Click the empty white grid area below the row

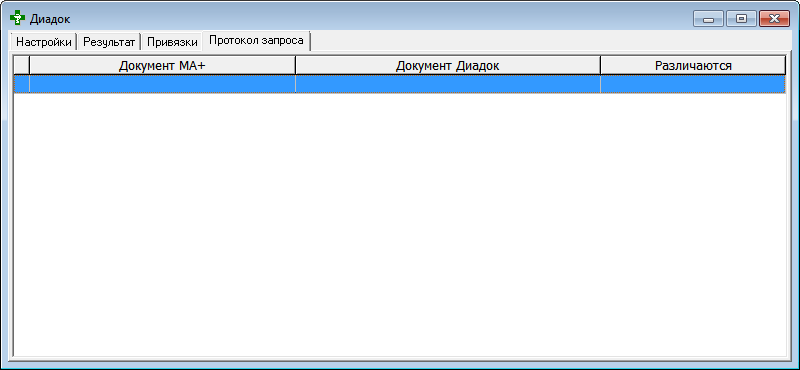(399, 225)
